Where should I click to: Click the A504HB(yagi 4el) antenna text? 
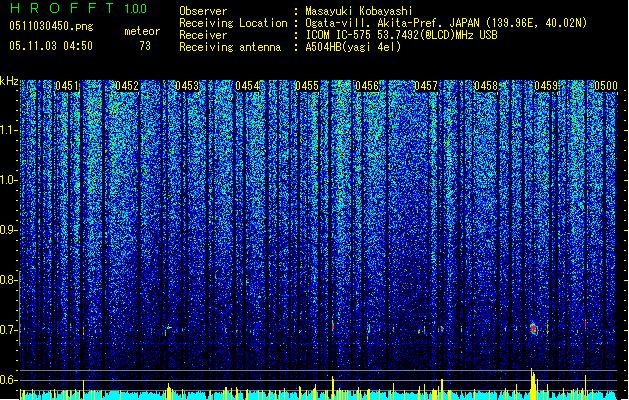pos(353,47)
